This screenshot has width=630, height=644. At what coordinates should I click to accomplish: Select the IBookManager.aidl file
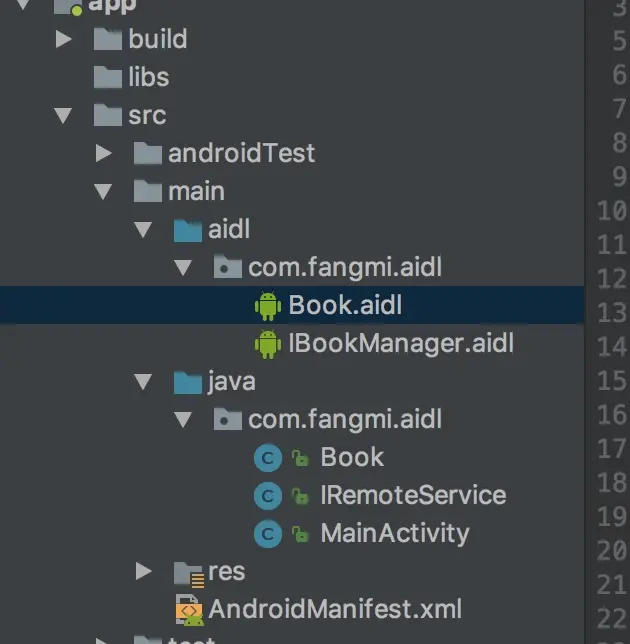(400, 344)
